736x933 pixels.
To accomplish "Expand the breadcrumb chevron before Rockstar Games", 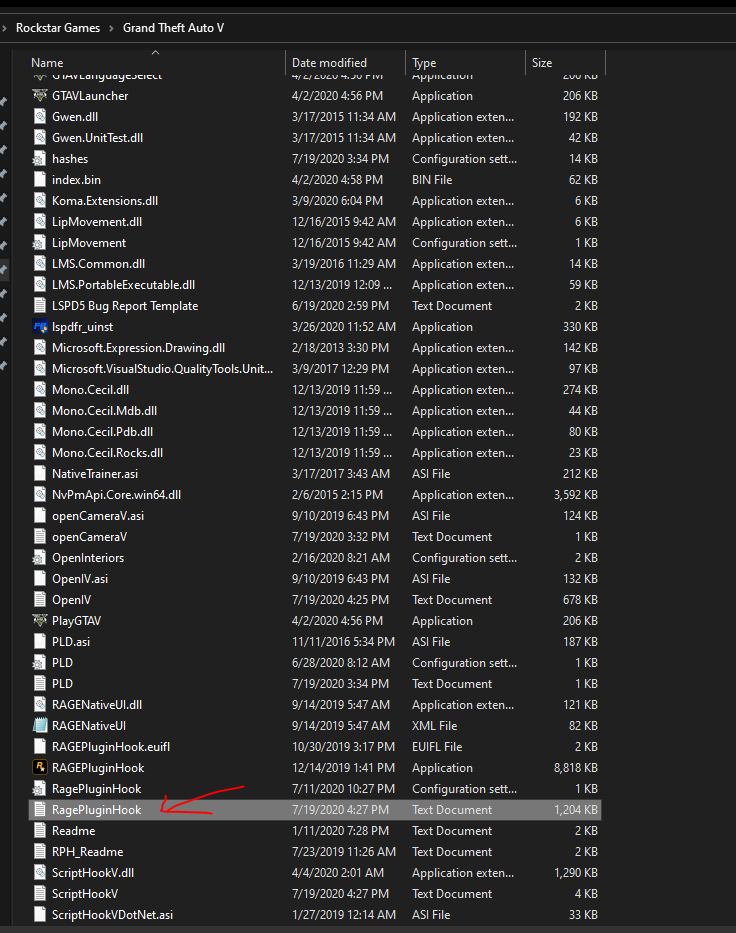I will [x=4, y=28].
